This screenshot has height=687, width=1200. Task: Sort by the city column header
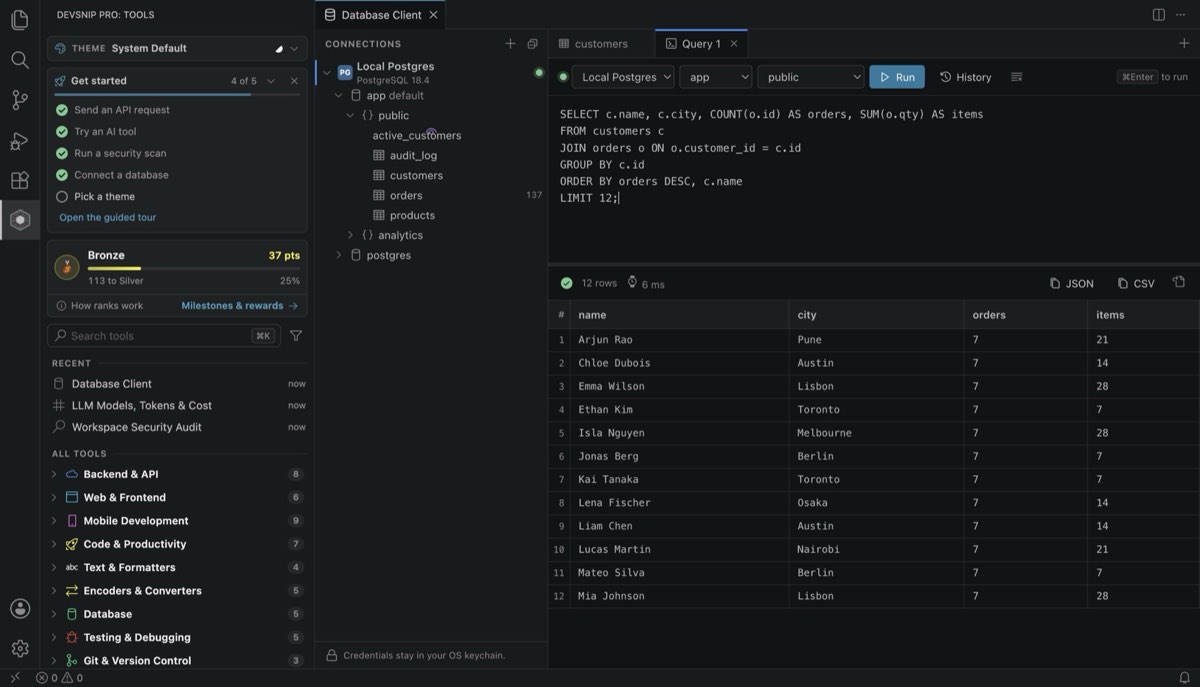[x=878, y=315]
